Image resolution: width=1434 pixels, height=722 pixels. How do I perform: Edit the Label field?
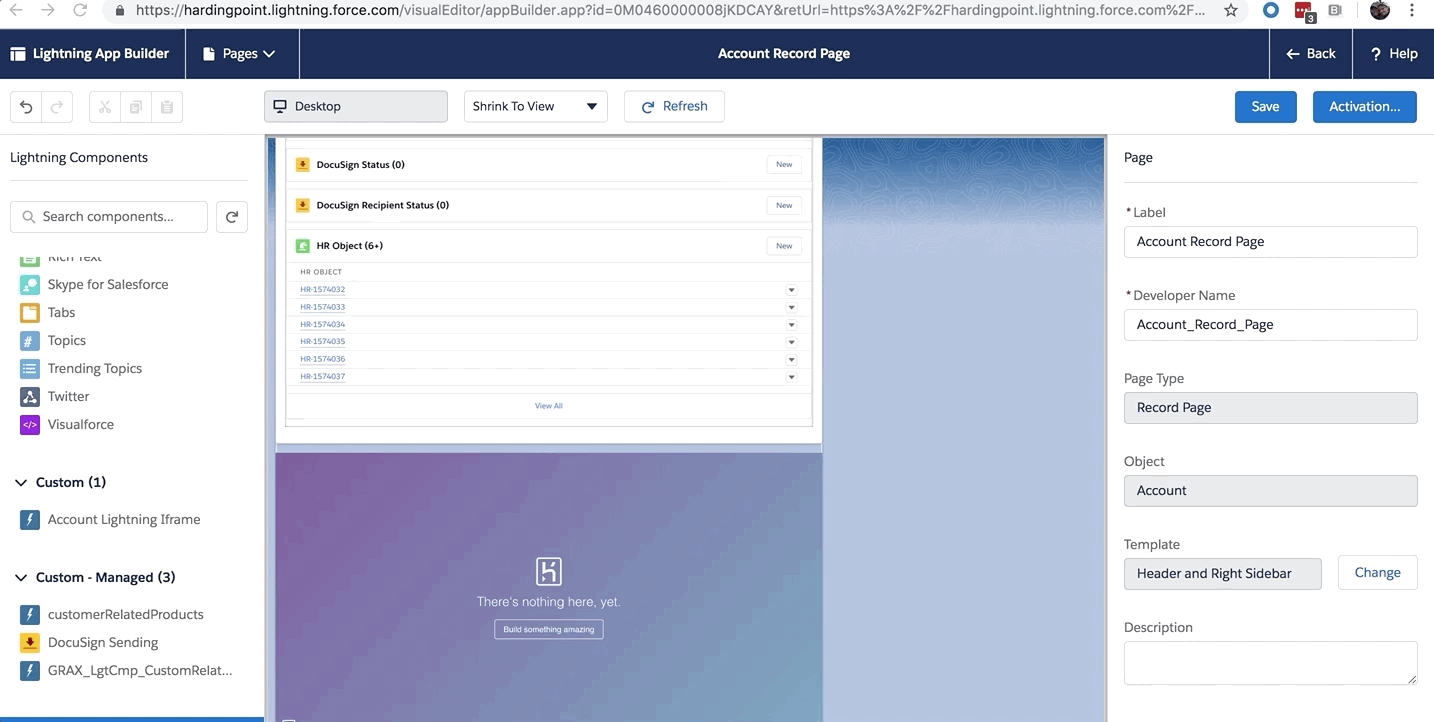[1270, 242]
